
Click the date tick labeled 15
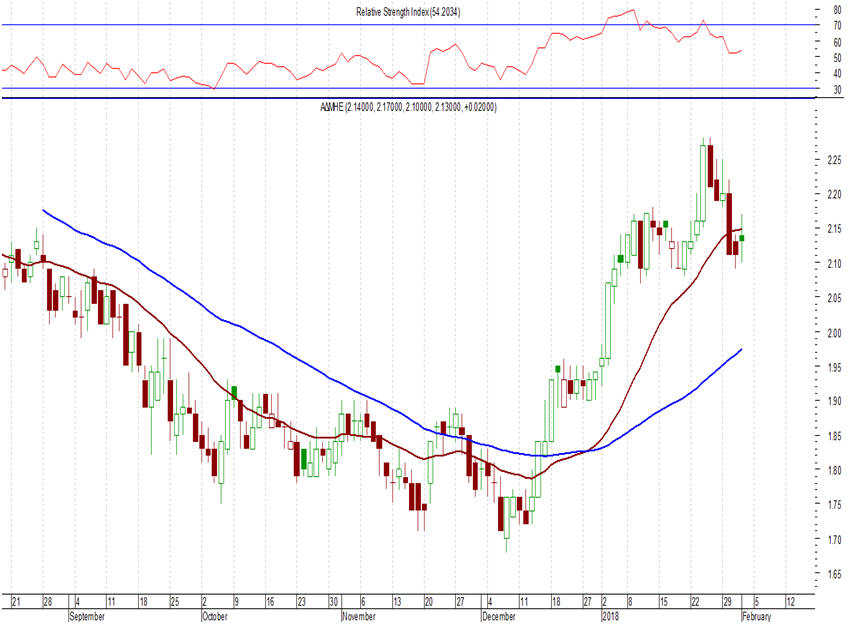pyautogui.click(x=664, y=602)
